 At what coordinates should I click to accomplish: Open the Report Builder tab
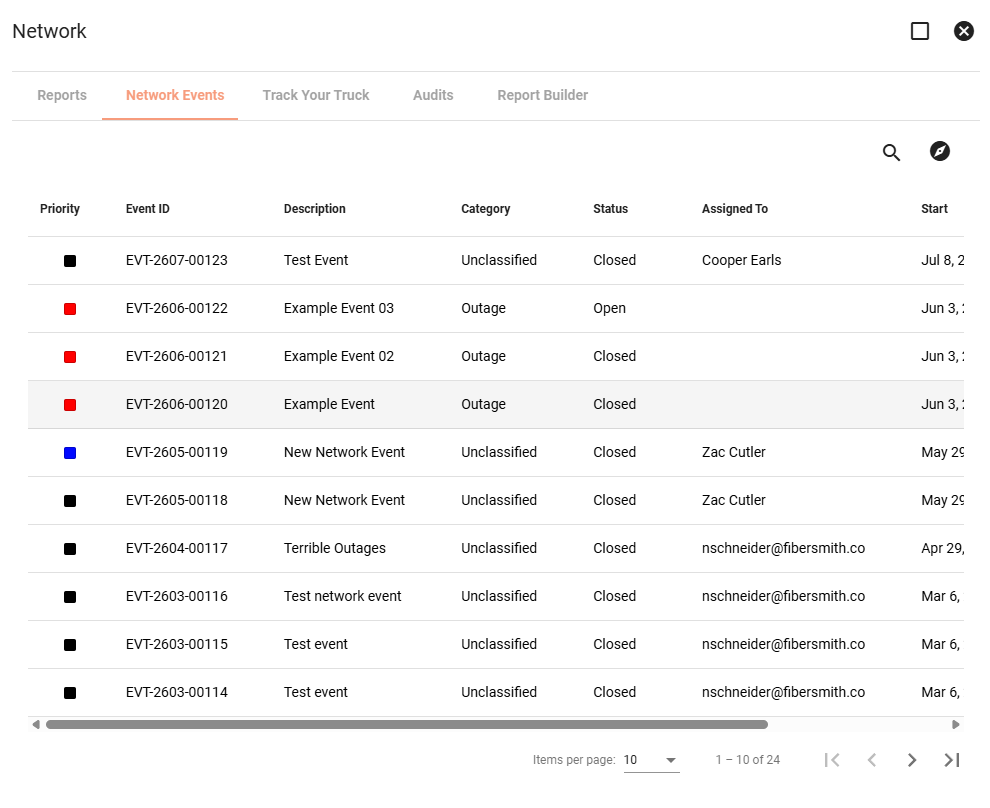pyautogui.click(x=542, y=95)
